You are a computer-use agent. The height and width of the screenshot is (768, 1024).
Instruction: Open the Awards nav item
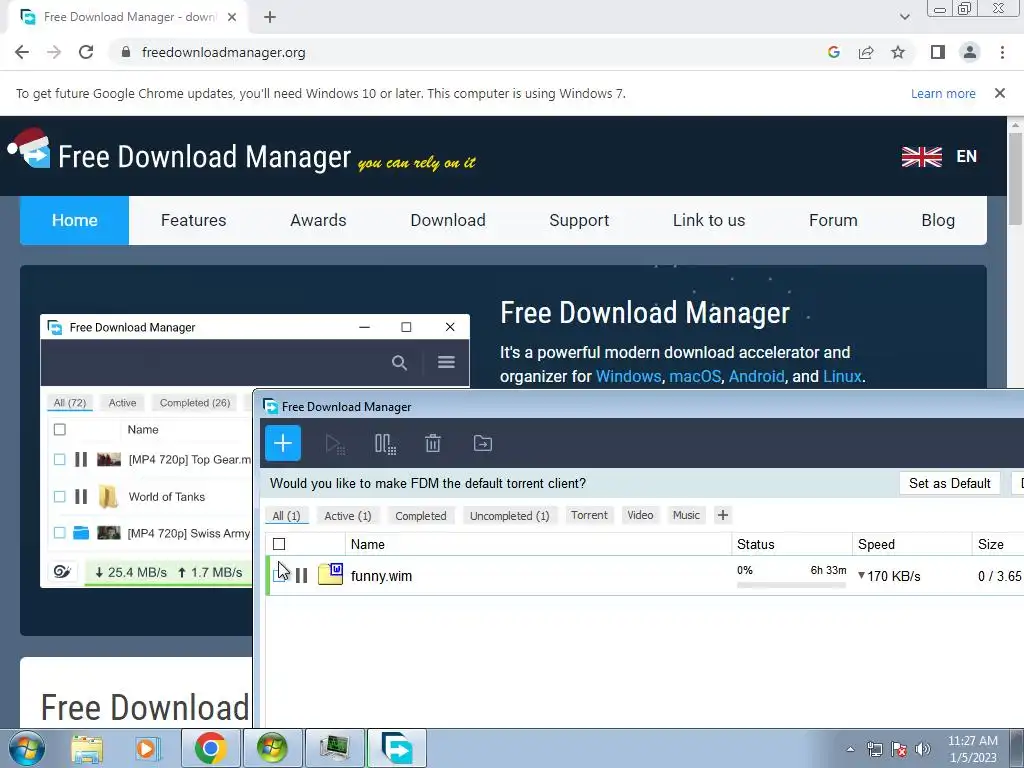pyautogui.click(x=318, y=220)
